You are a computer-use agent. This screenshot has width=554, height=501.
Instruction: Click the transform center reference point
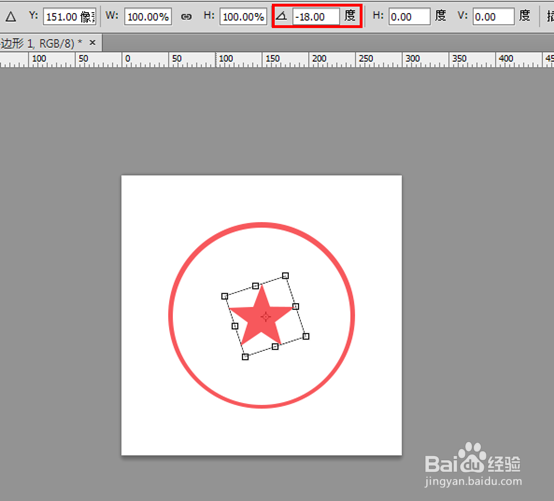click(x=266, y=317)
